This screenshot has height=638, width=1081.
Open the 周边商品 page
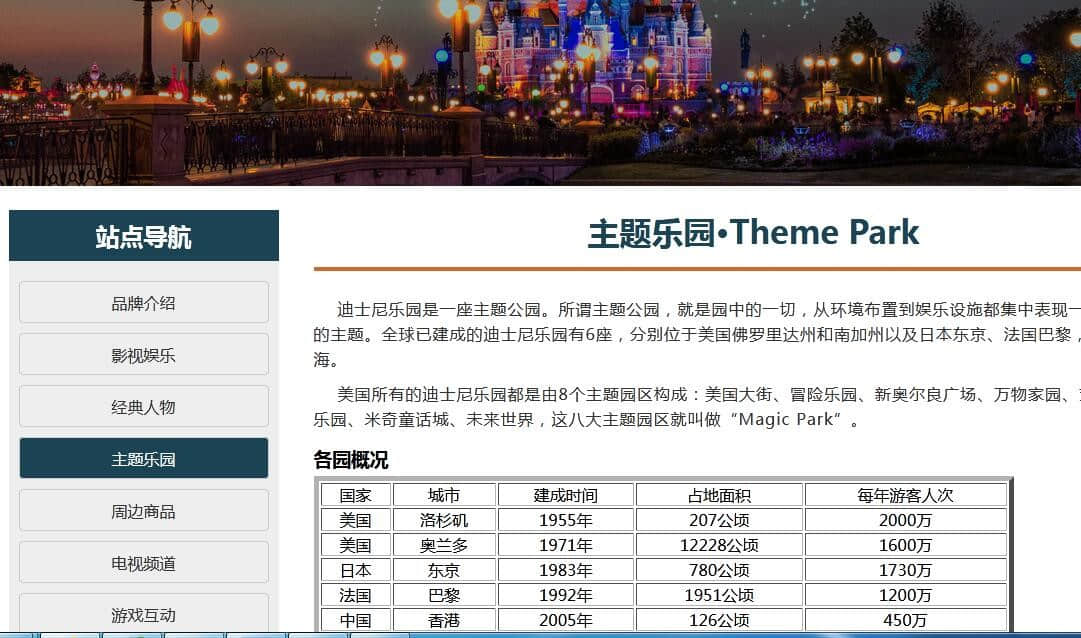pos(143,511)
